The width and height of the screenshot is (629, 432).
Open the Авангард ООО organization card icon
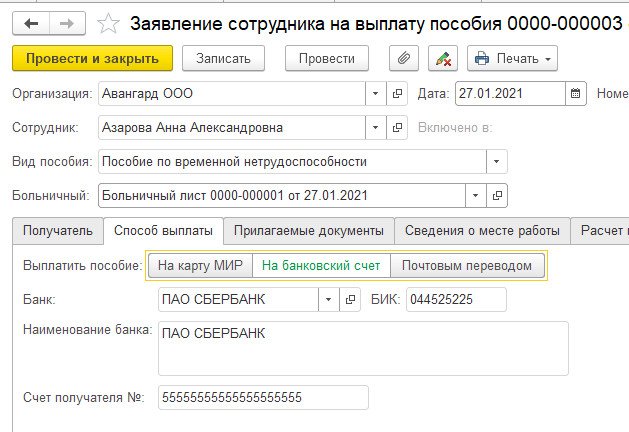(399, 94)
